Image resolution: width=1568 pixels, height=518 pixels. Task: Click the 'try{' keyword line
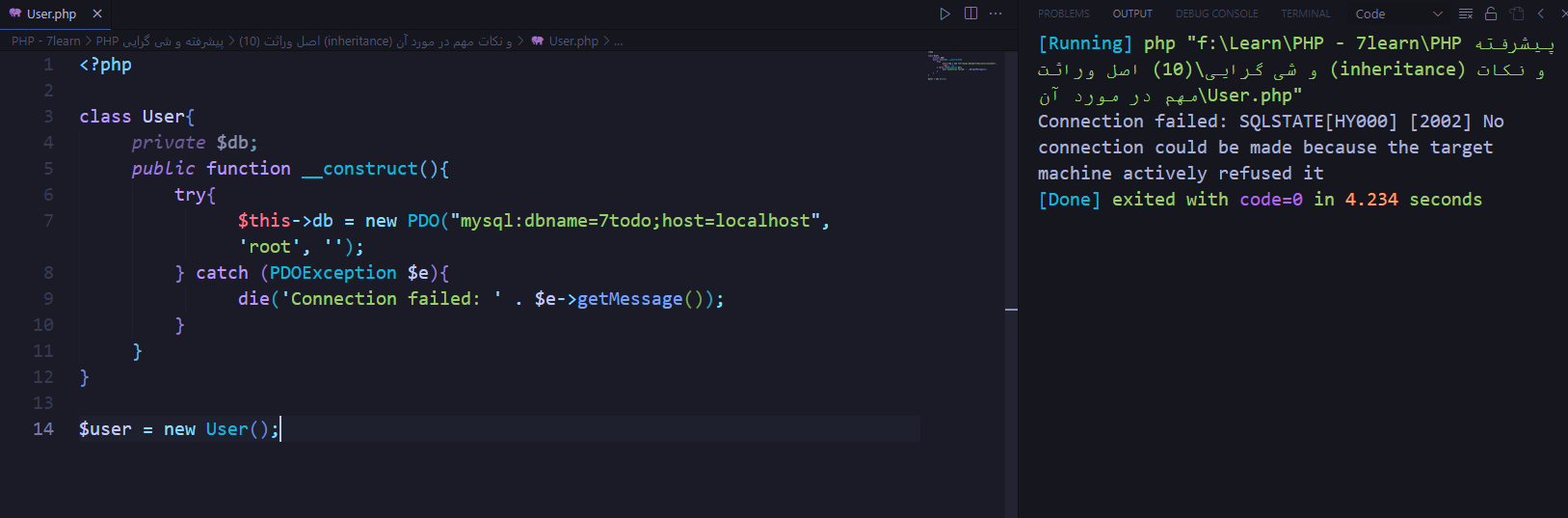tap(195, 194)
